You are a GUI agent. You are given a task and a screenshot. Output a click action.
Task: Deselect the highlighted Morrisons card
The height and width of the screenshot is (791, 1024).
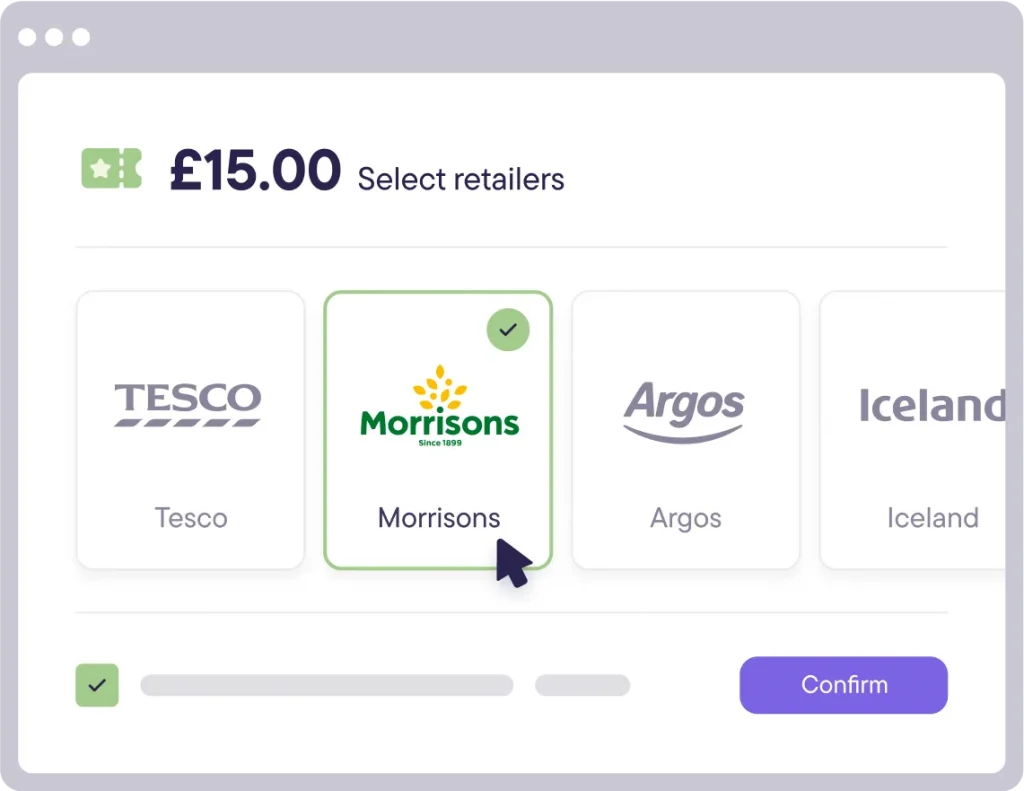click(x=438, y=430)
